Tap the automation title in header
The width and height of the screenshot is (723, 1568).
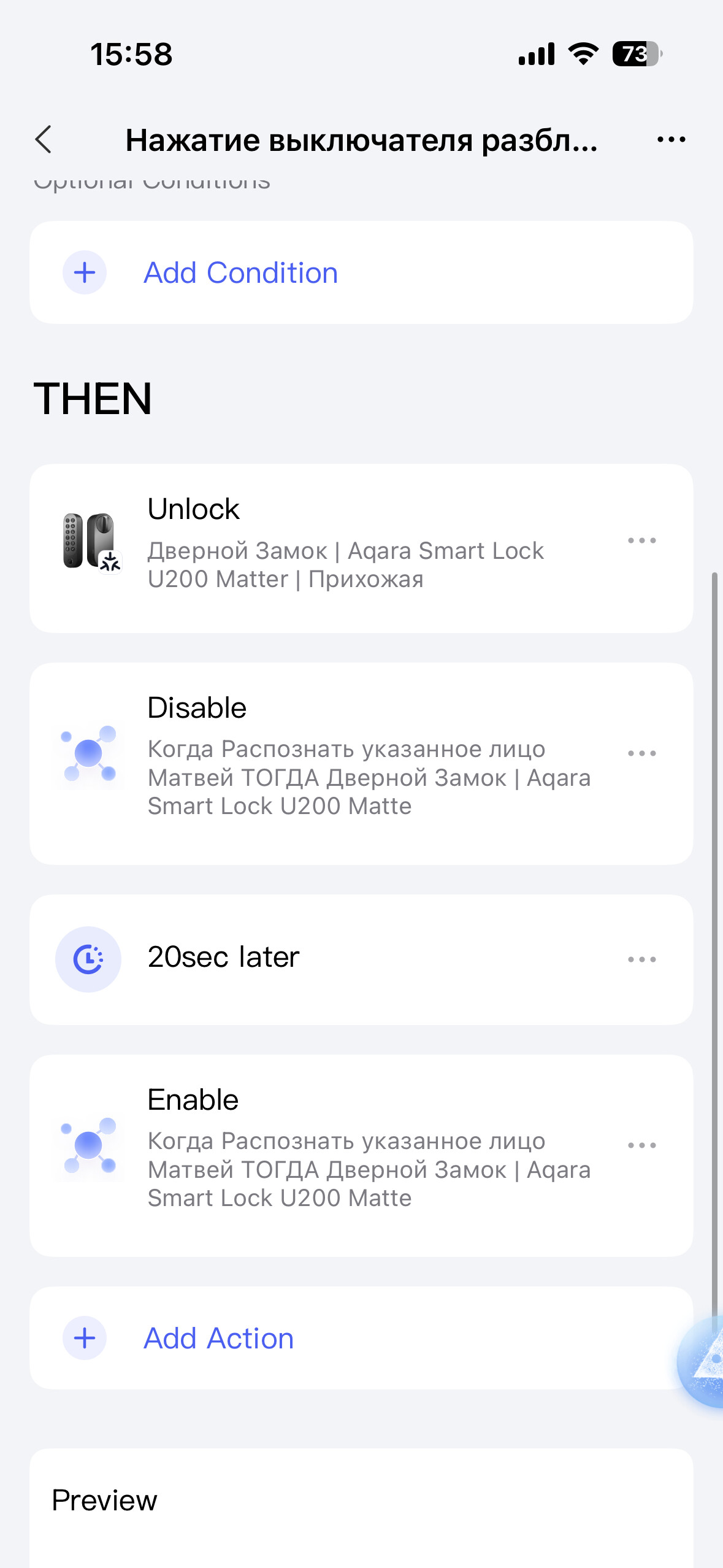361,140
